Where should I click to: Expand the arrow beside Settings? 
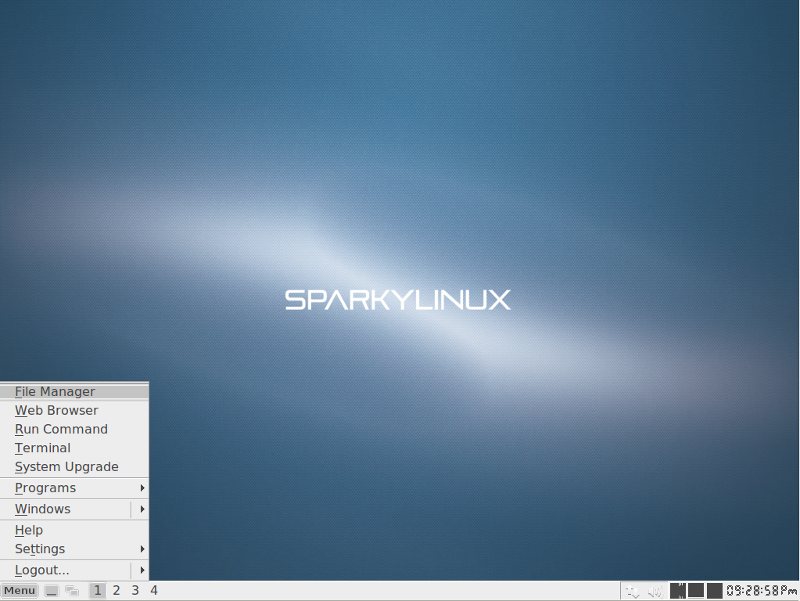tap(142, 549)
